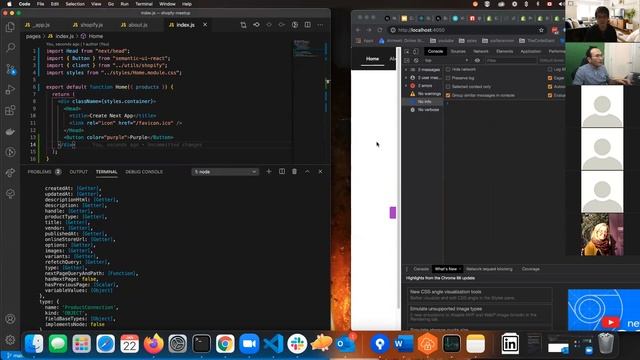640x360 pixels.
Task: Reload the localhost page in Chrome
Action: (x=380, y=30)
